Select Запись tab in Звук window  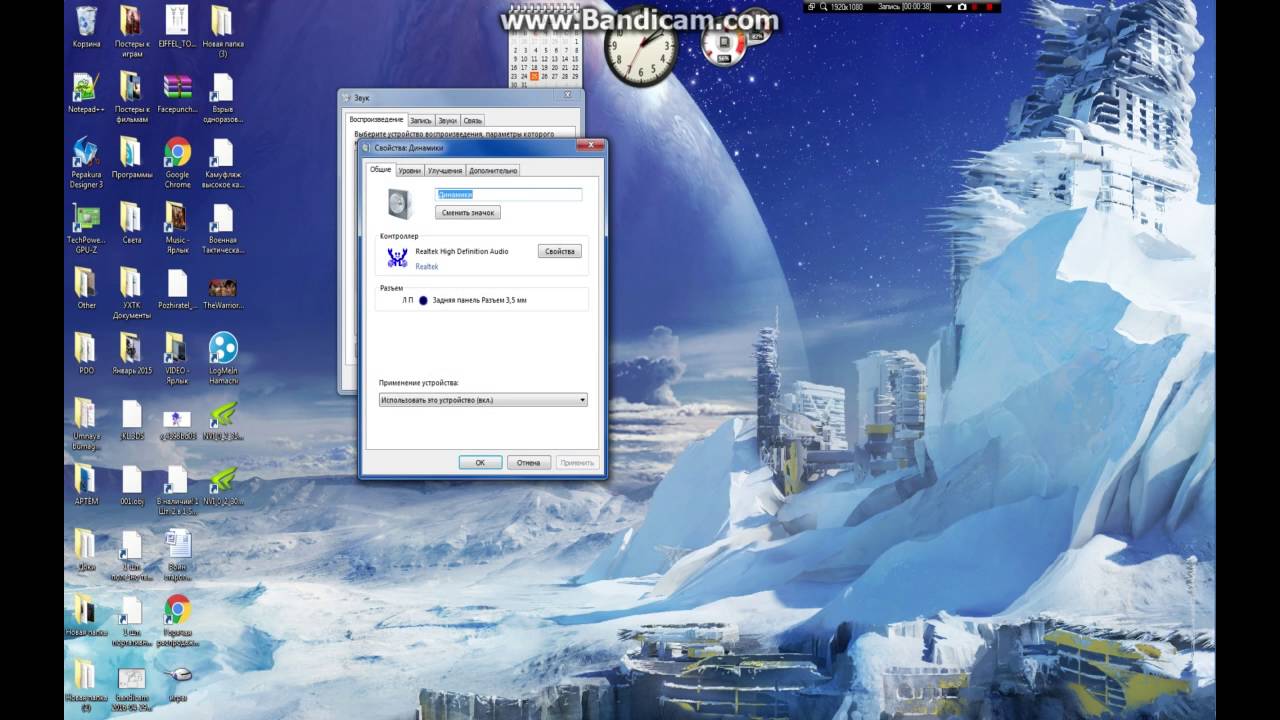pos(420,120)
